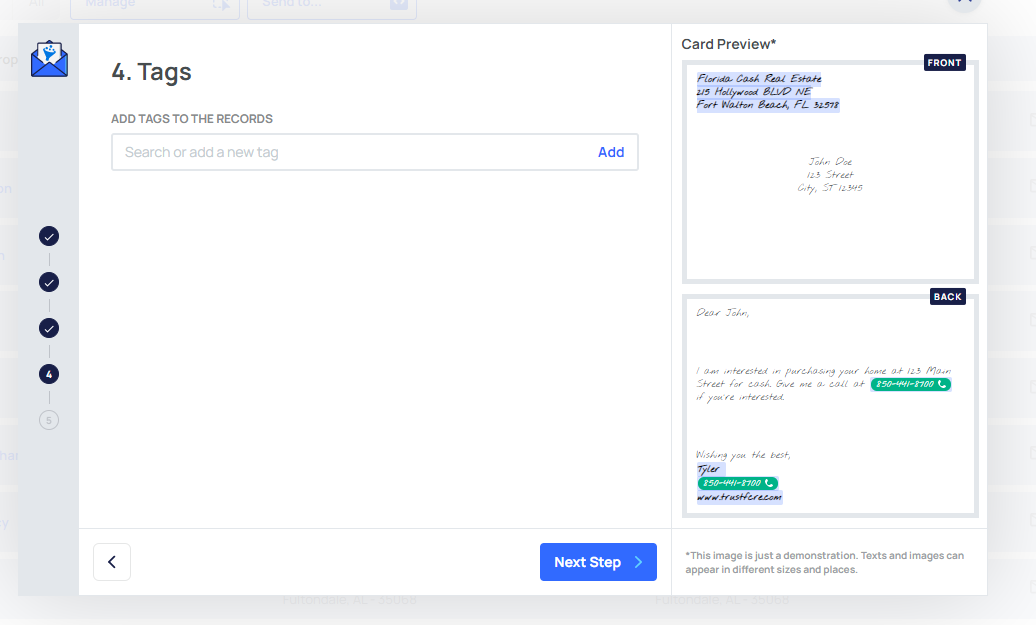This screenshot has height=625, width=1036.
Task: Open the blurred Manage dropdown behind dialog
Action: pos(155,7)
